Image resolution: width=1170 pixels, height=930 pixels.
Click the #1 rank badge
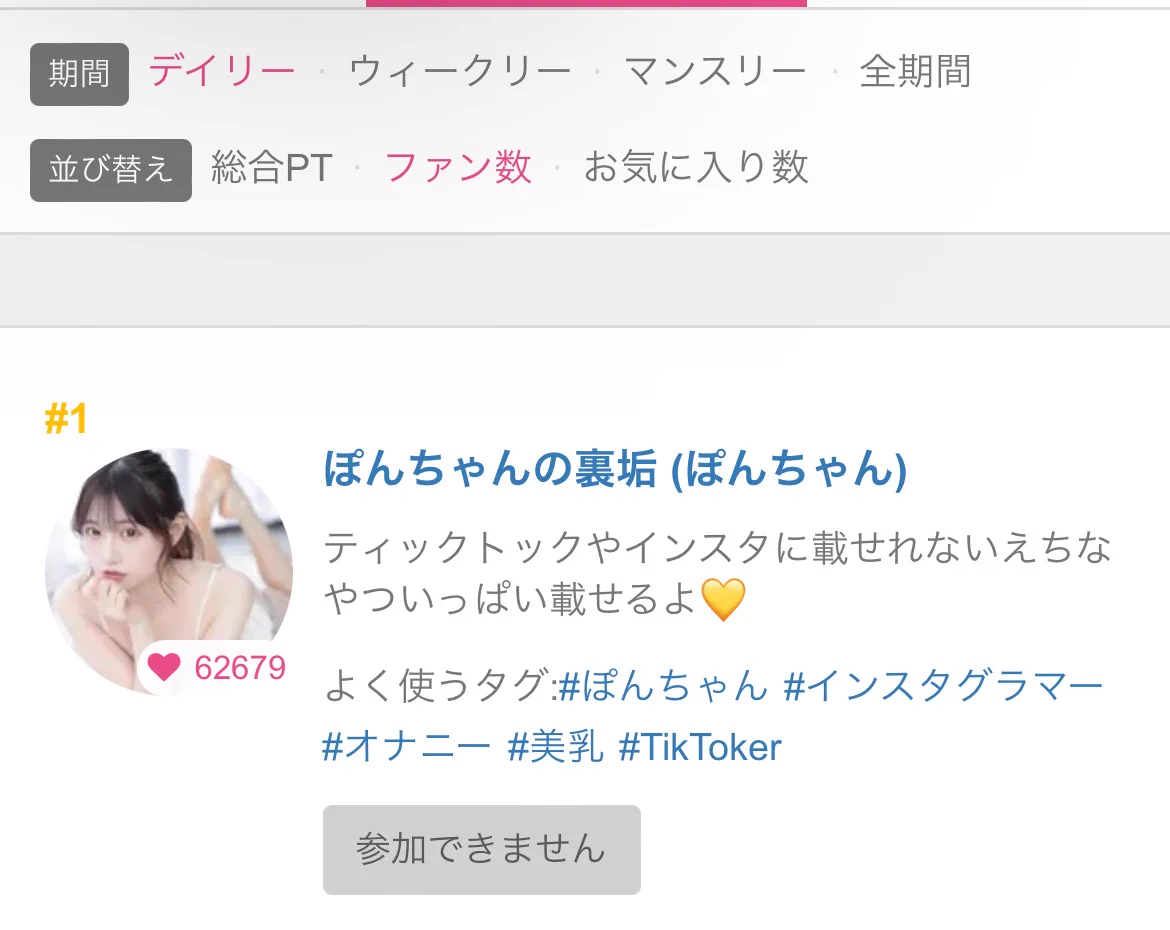tap(66, 419)
